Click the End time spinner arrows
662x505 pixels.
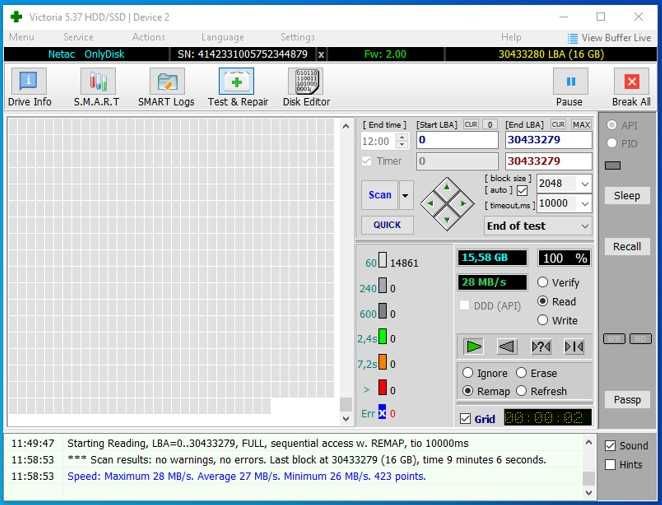(x=402, y=141)
